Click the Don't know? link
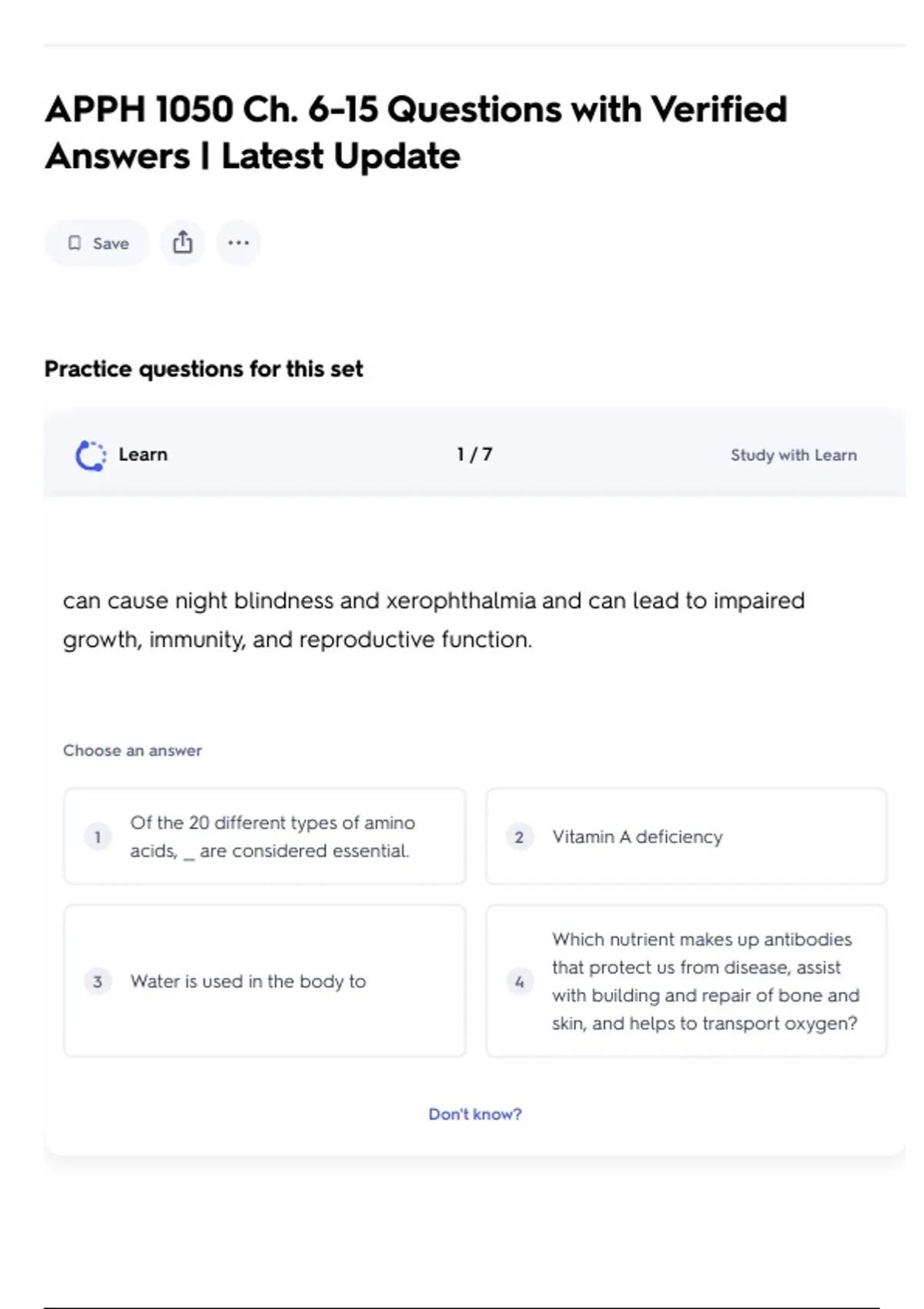 click(x=474, y=1114)
